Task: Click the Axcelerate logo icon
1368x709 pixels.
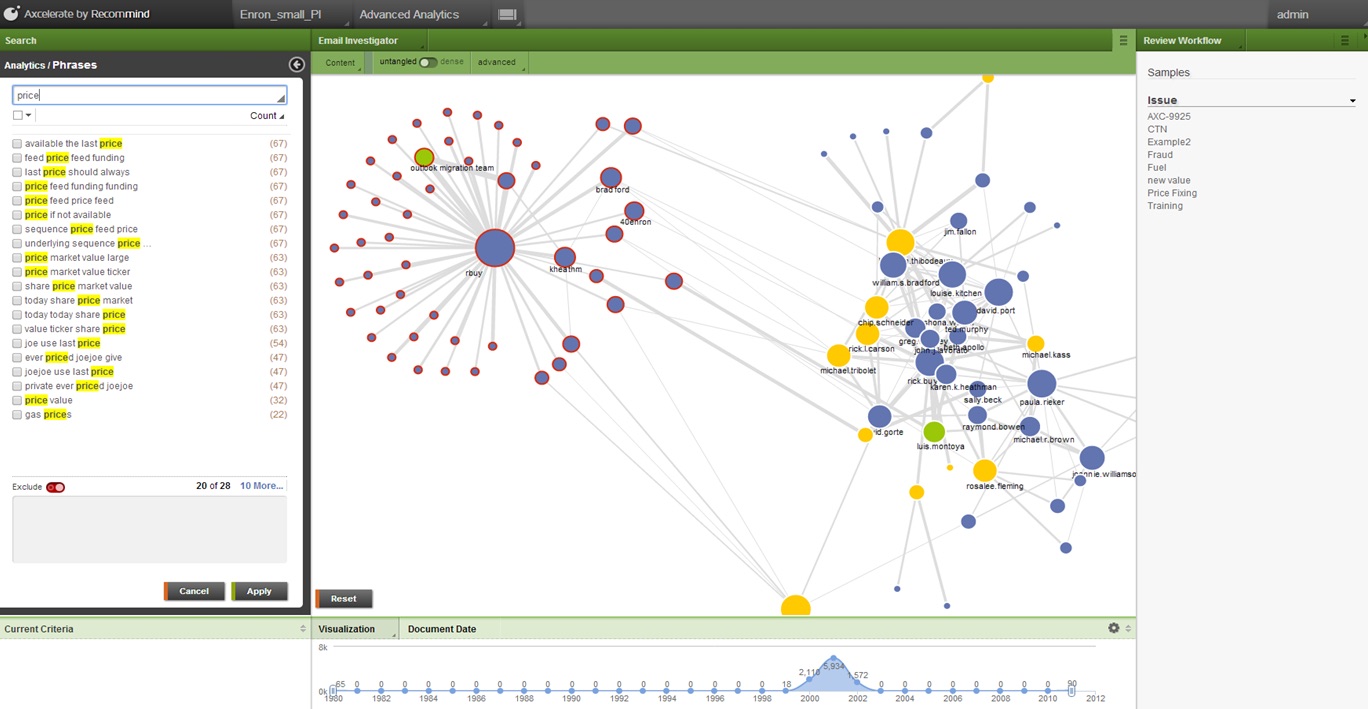Action: tap(11, 14)
